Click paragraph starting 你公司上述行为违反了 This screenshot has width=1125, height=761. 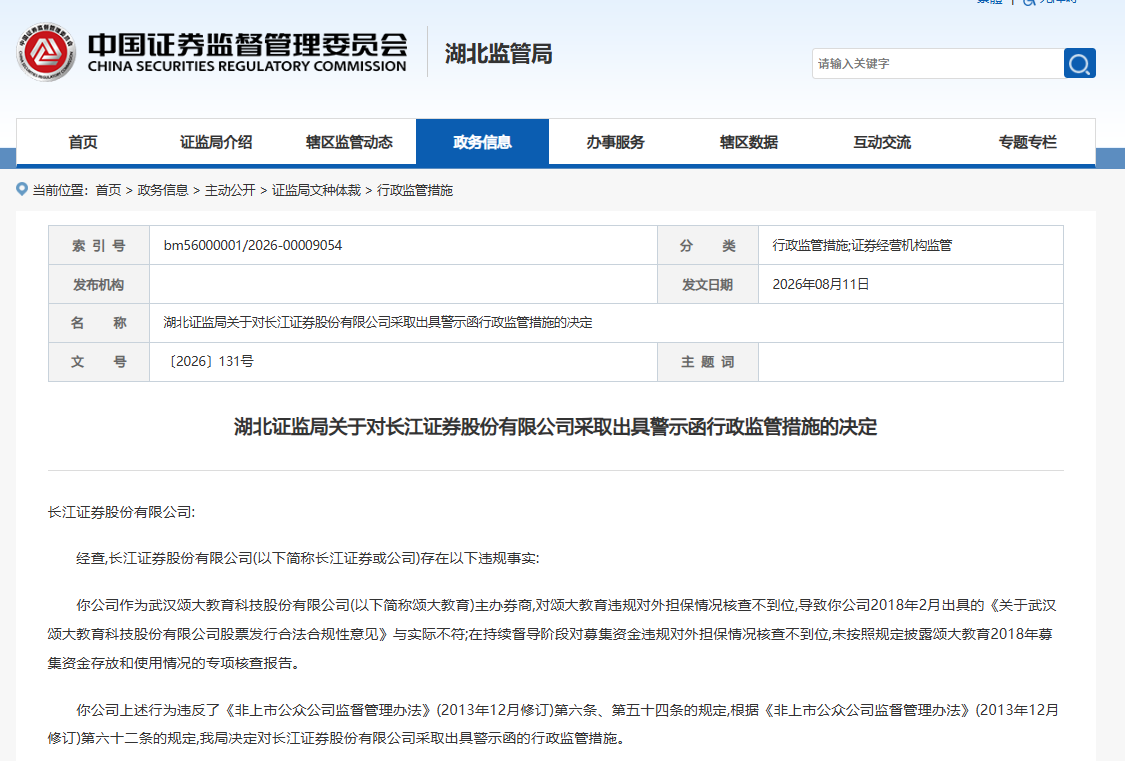(x=553, y=724)
